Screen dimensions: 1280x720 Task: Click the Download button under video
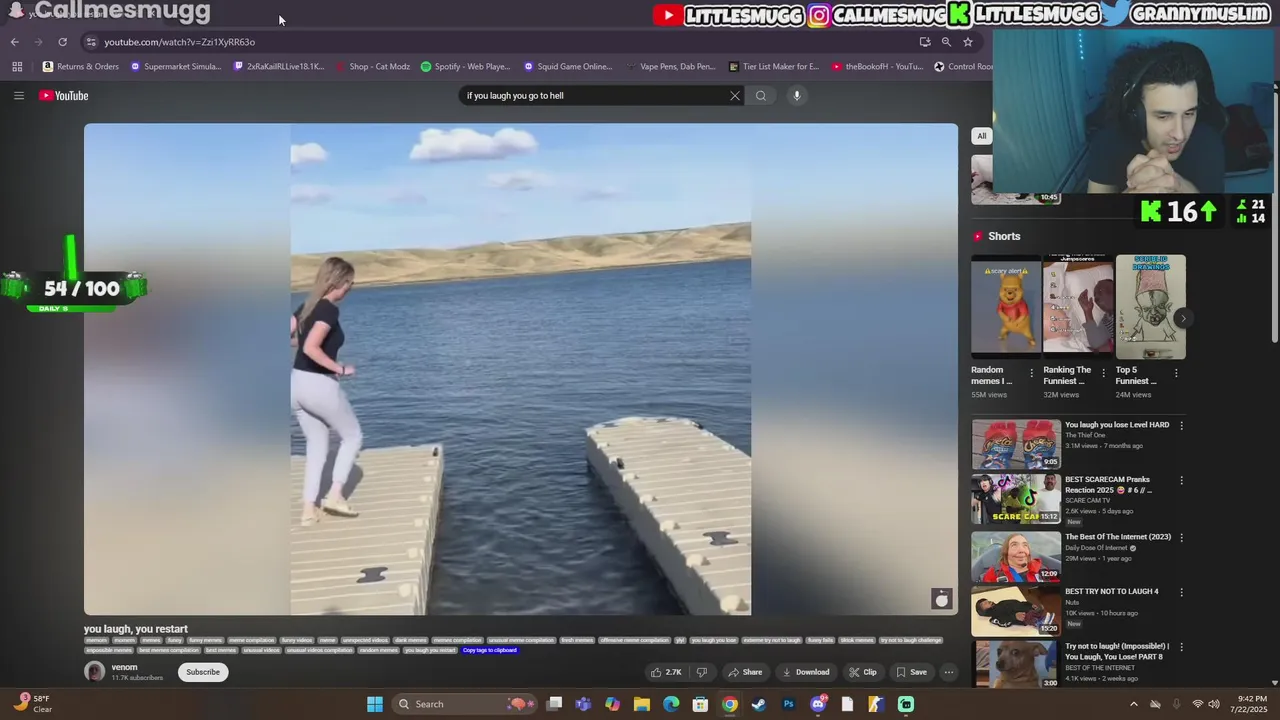[806, 672]
